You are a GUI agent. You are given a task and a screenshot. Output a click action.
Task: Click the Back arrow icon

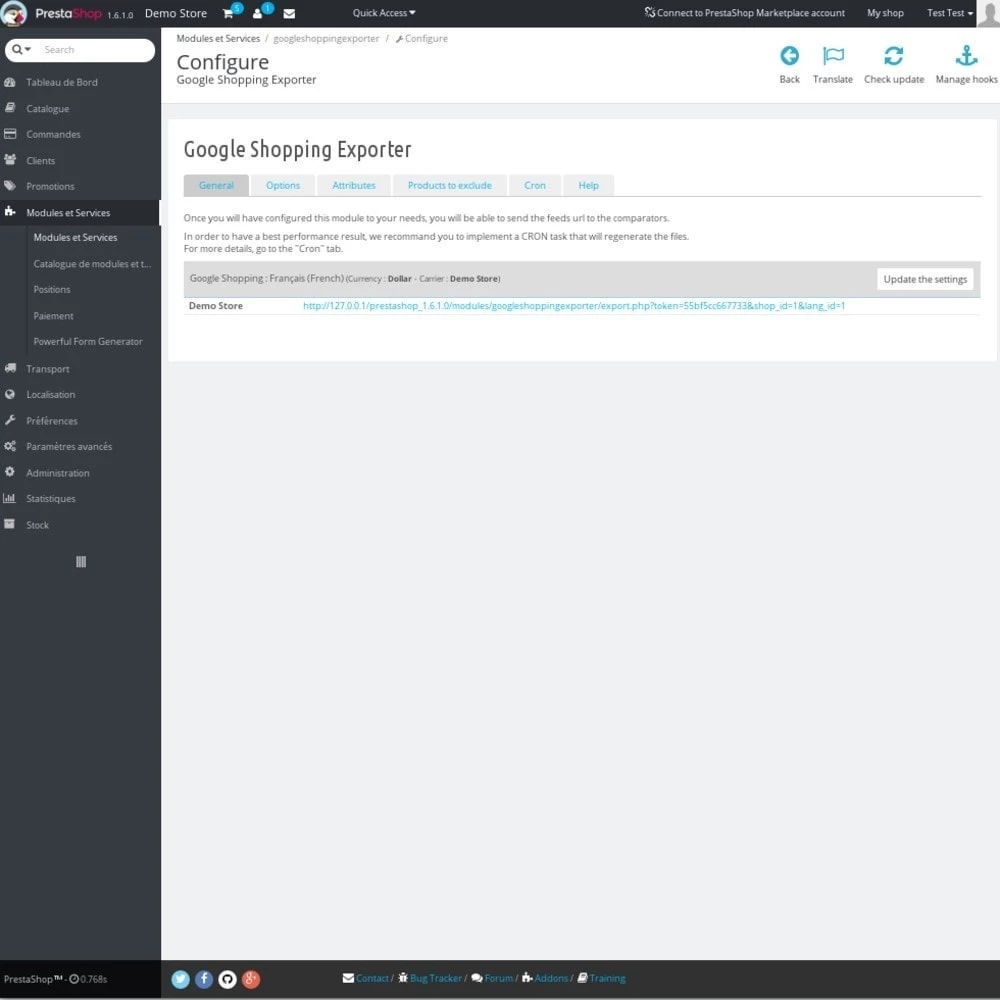pos(789,56)
